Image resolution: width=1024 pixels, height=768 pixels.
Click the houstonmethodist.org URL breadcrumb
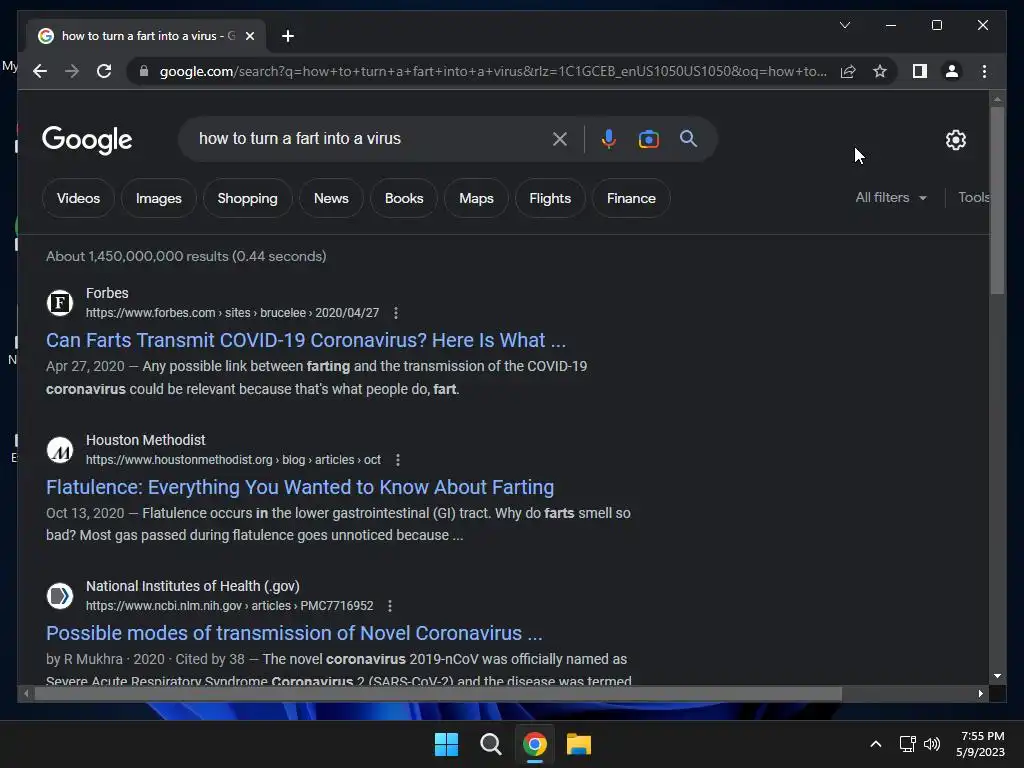pos(233,460)
